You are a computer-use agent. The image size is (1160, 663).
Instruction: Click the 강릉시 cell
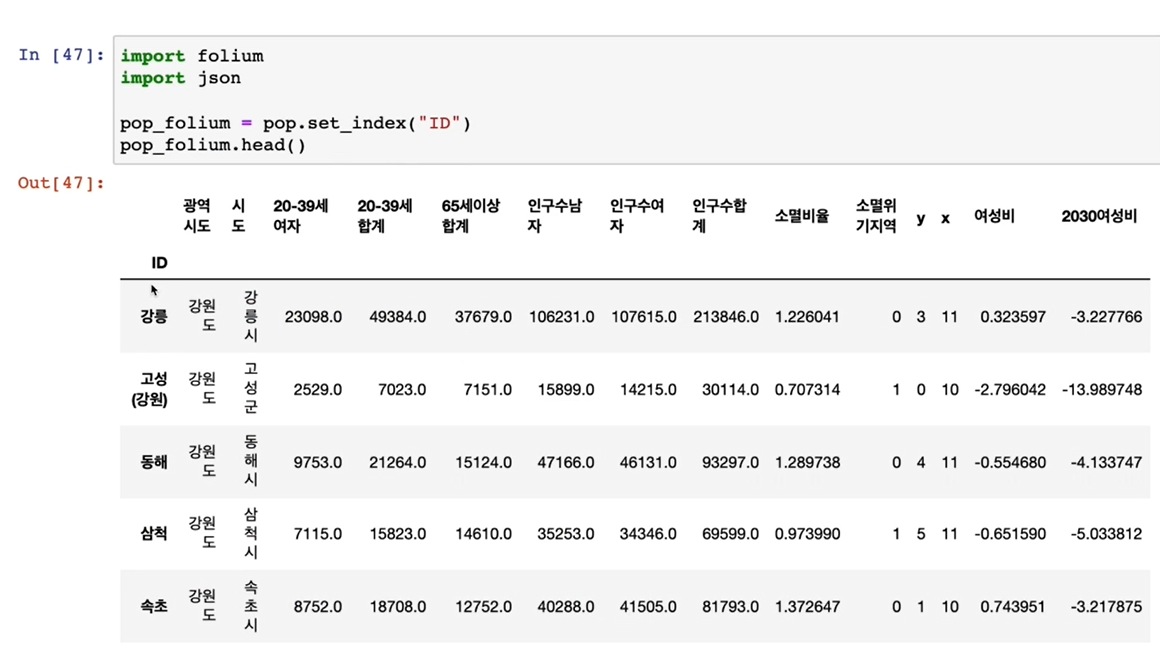tap(251, 317)
